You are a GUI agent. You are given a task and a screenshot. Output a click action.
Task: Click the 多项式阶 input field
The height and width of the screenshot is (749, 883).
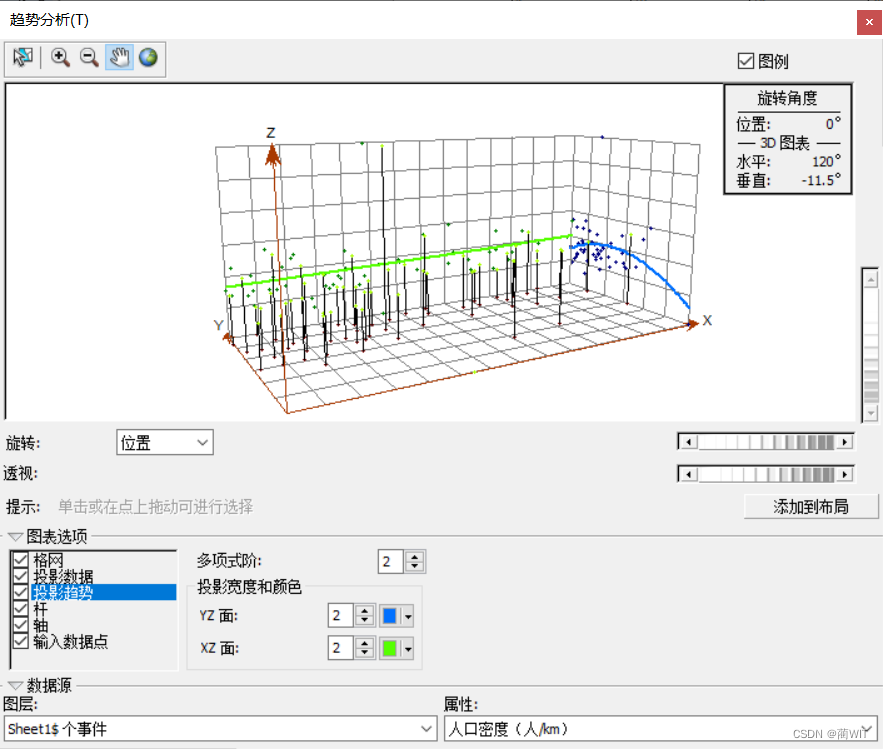pyautogui.click(x=391, y=561)
